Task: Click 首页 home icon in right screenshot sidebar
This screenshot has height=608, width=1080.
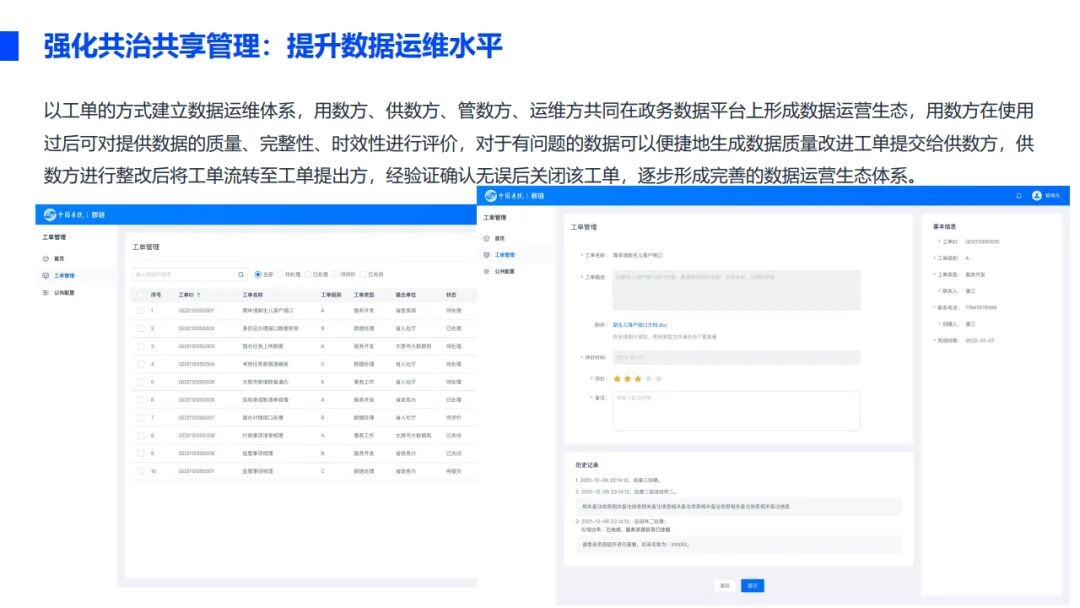Action: (486, 238)
